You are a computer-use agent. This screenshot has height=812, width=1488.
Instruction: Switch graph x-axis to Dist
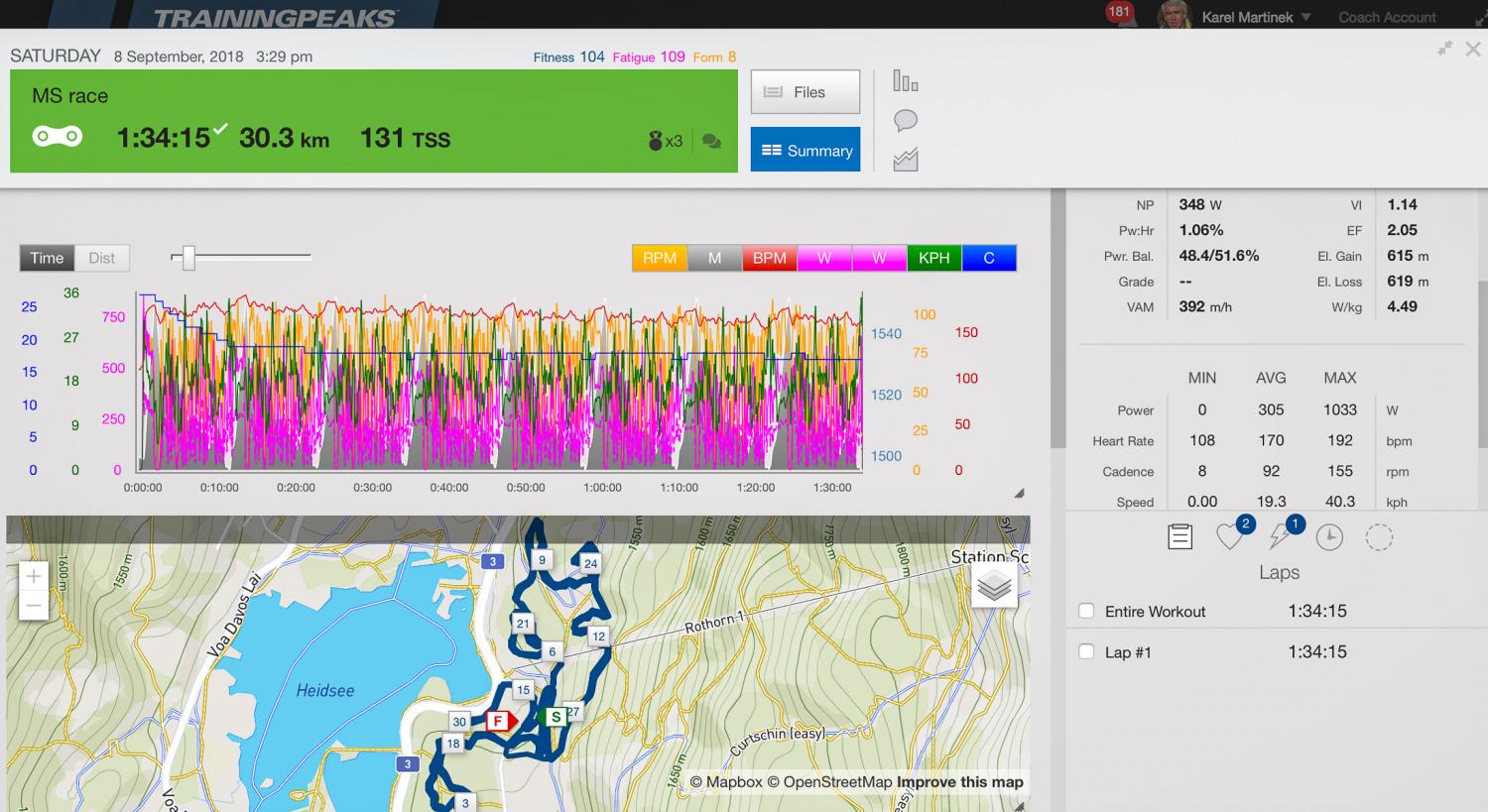pyautogui.click(x=101, y=258)
